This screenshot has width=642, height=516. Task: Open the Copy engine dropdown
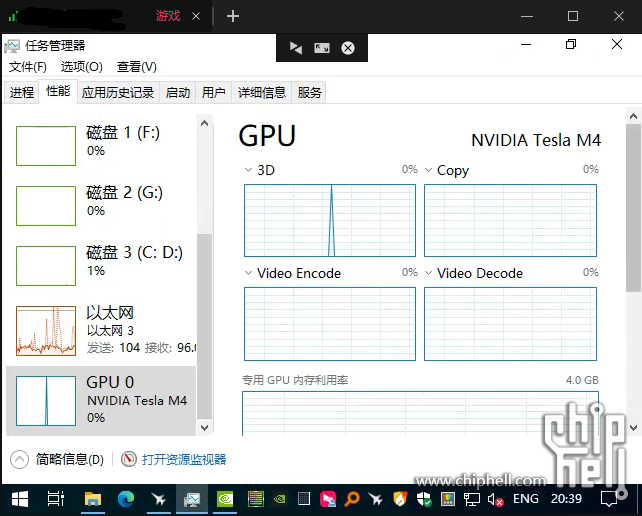pyautogui.click(x=429, y=170)
